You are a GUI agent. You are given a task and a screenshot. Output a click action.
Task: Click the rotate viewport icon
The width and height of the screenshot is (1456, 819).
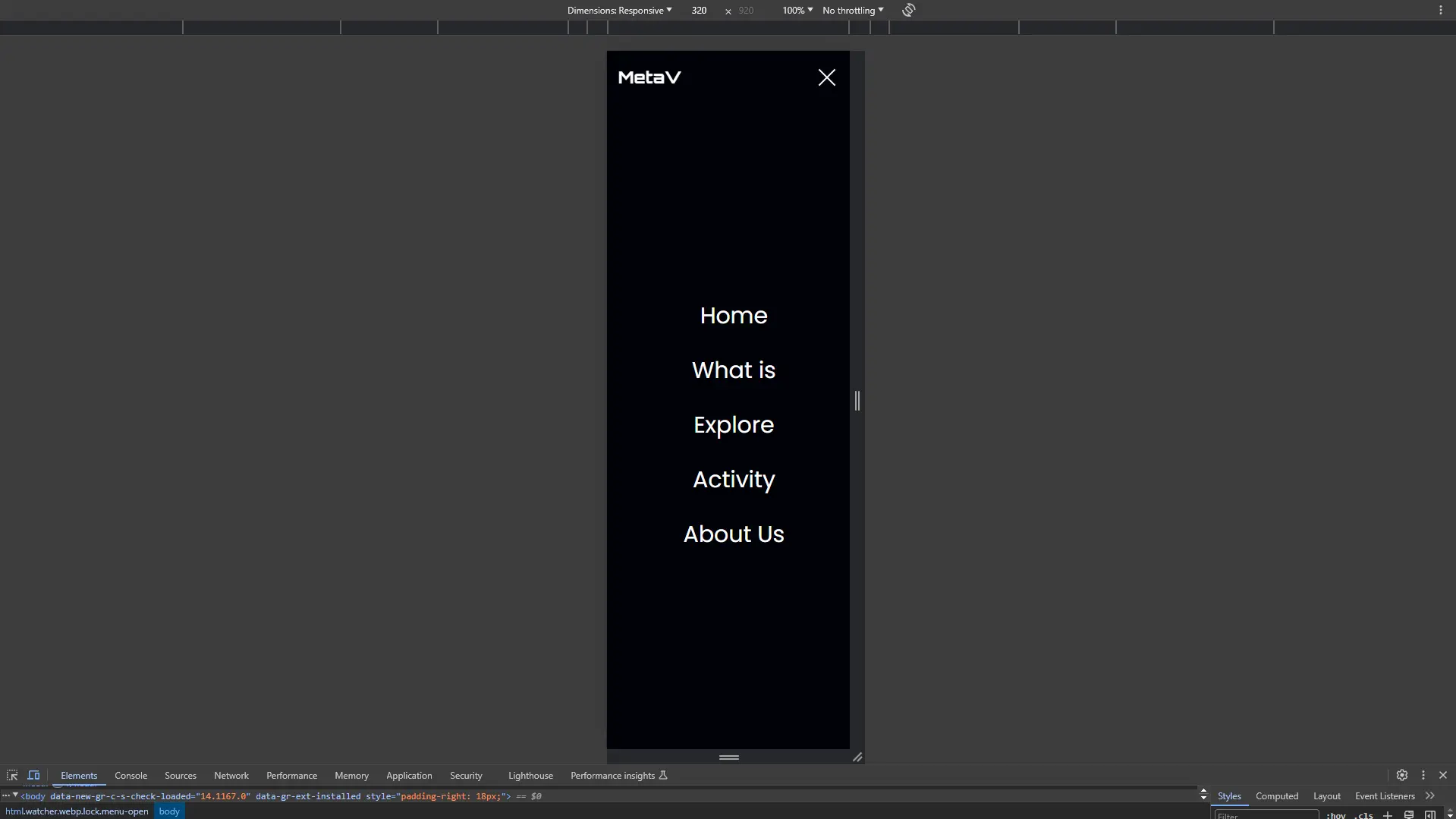[909, 10]
